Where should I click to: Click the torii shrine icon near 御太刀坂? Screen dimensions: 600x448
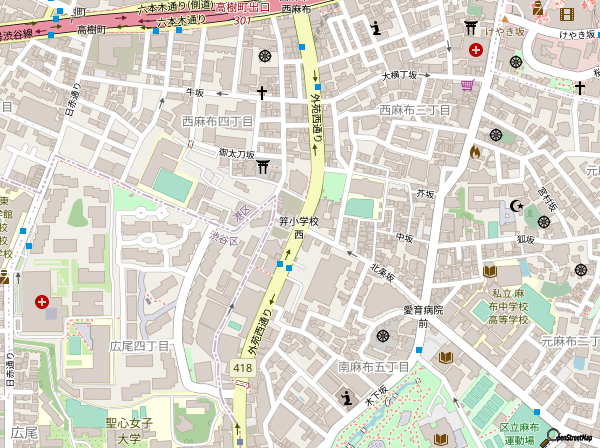pyautogui.click(x=263, y=166)
